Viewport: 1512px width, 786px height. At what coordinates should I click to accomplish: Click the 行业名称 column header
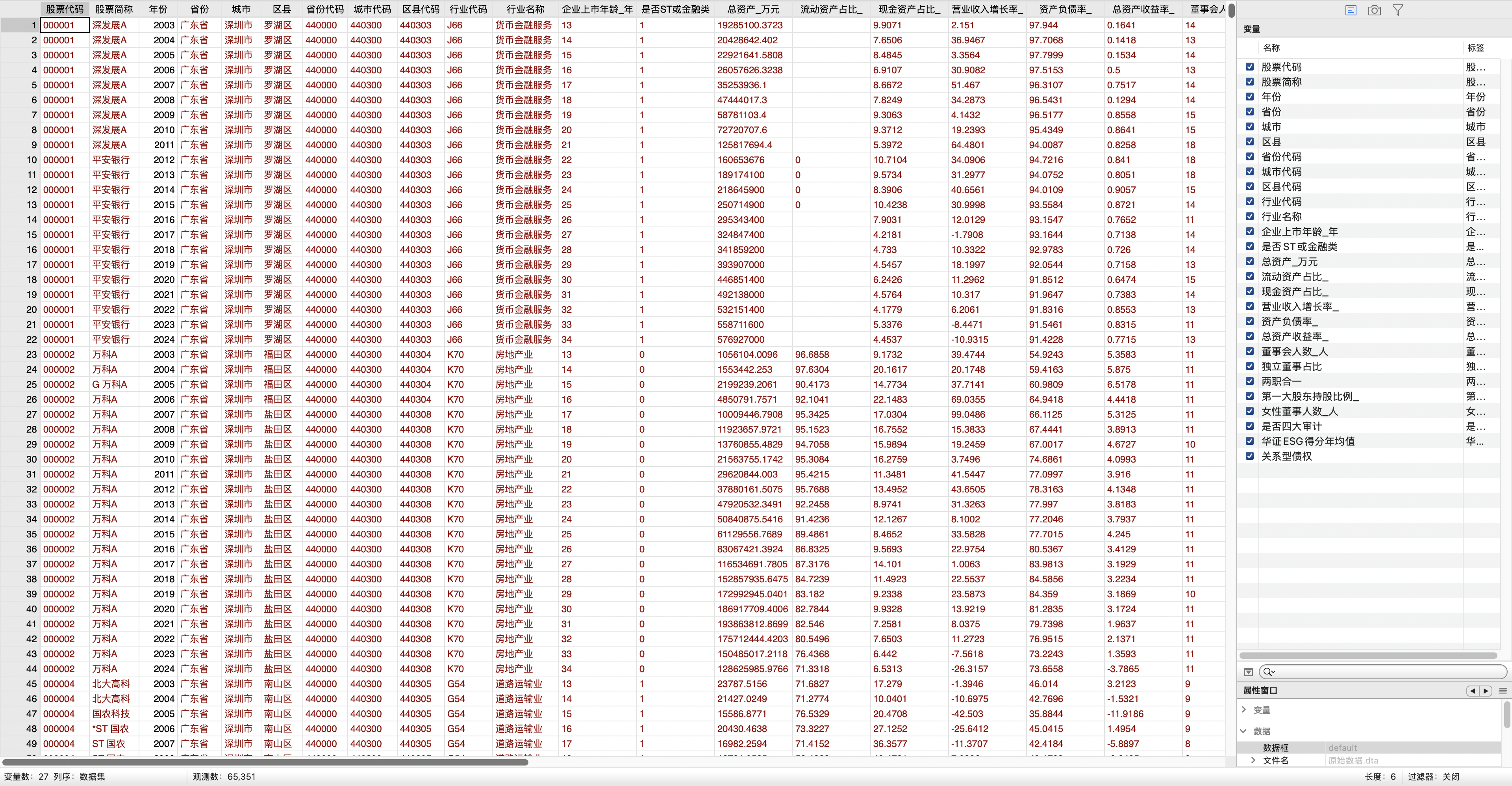tap(525, 9)
